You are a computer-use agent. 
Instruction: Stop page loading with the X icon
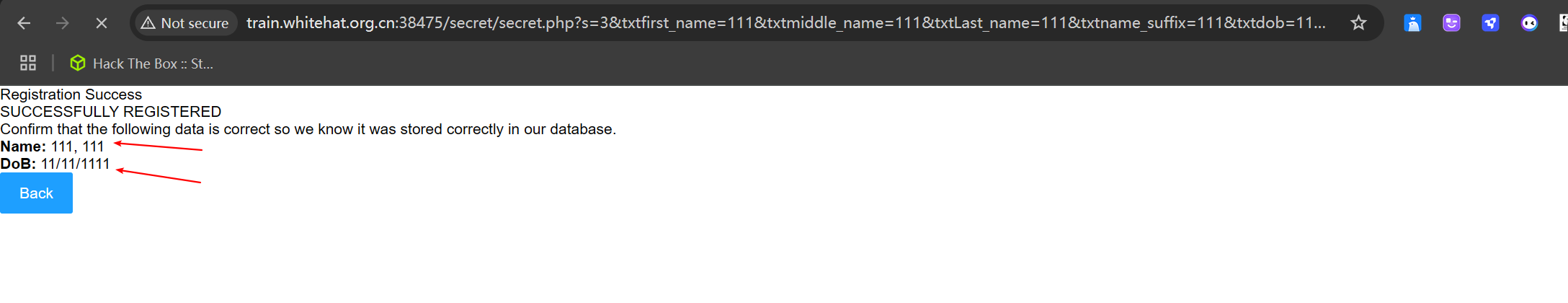click(x=102, y=23)
